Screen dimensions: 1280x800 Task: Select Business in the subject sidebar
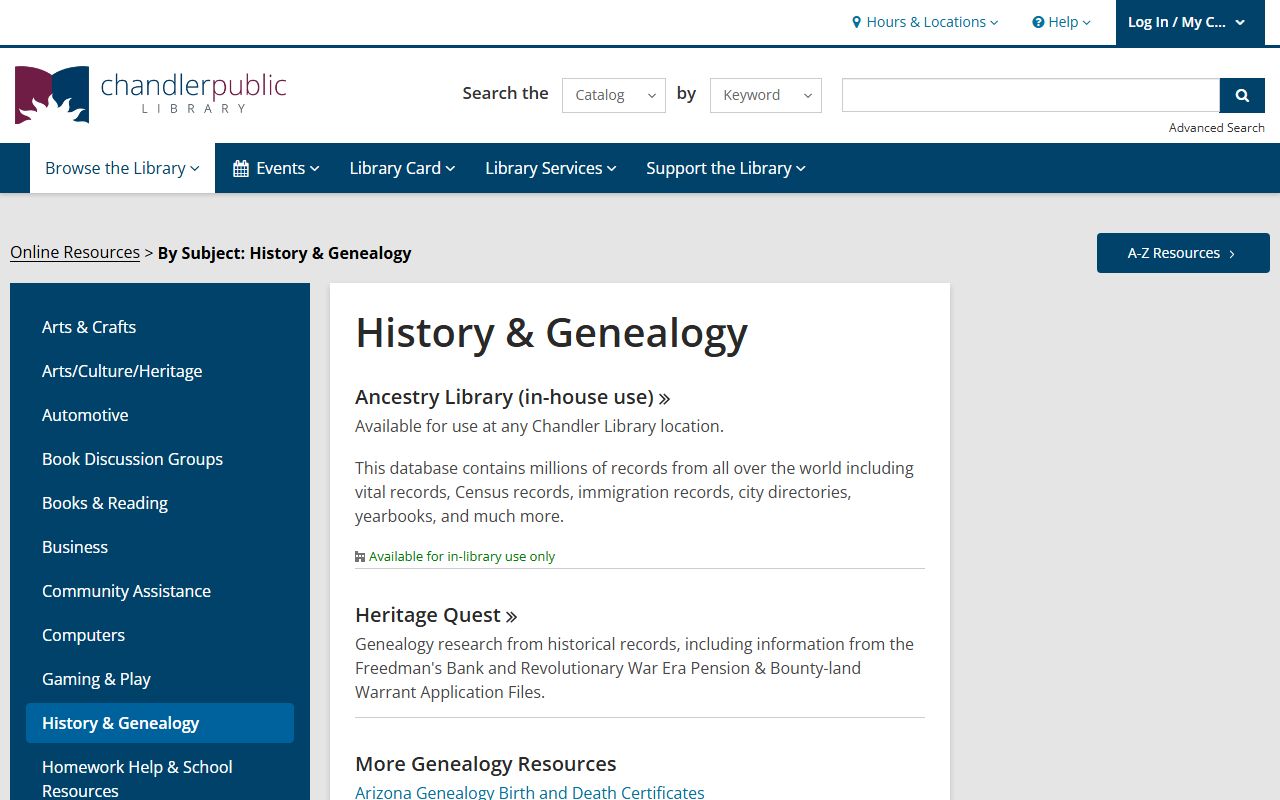(x=160, y=547)
